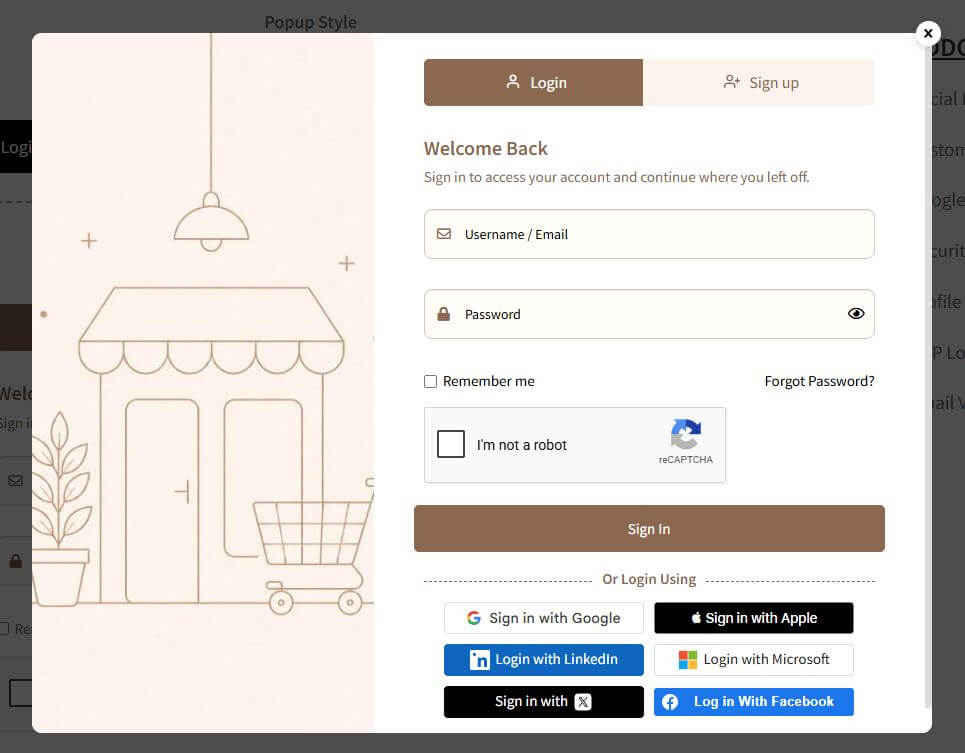The height and width of the screenshot is (753, 965).
Task: Click the user icon in Login tab
Action: [513, 82]
